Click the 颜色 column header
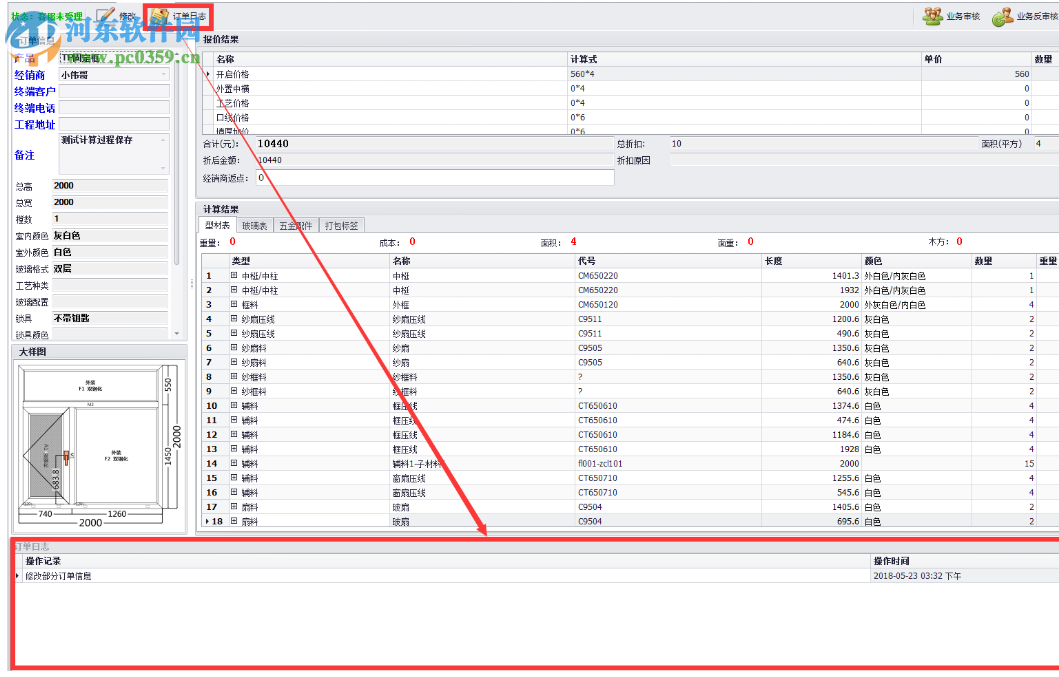 pyautogui.click(x=916, y=261)
